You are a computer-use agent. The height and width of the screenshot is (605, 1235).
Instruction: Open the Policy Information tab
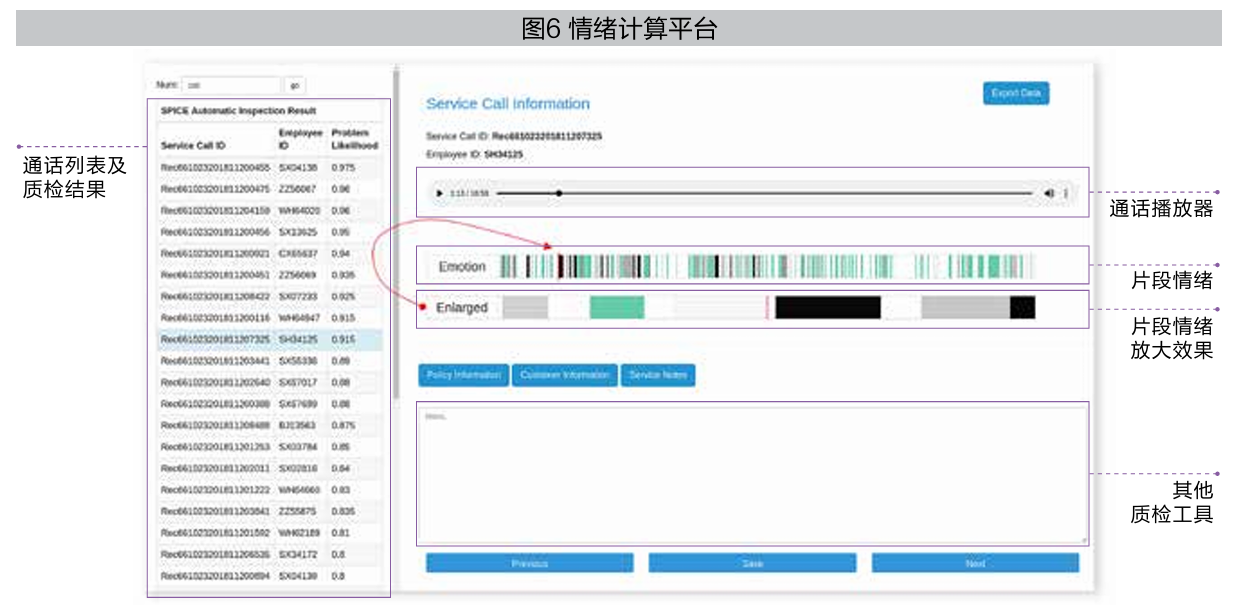click(x=464, y=375)
